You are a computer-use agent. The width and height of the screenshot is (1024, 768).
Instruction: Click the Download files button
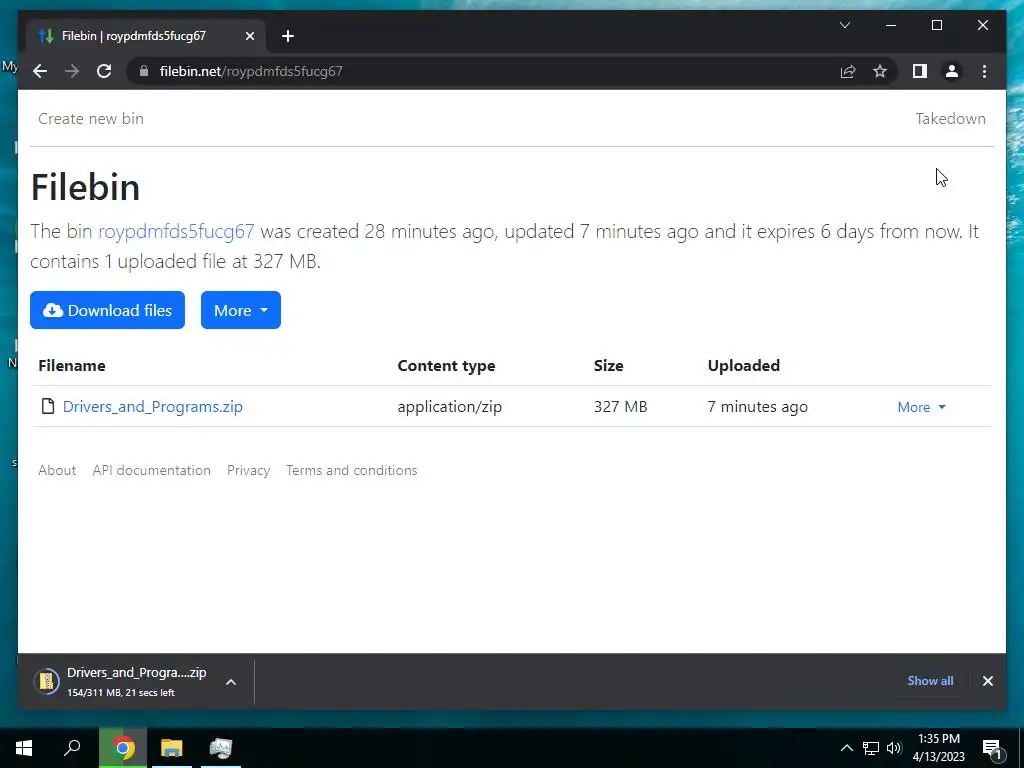click(x=107, y=310)
